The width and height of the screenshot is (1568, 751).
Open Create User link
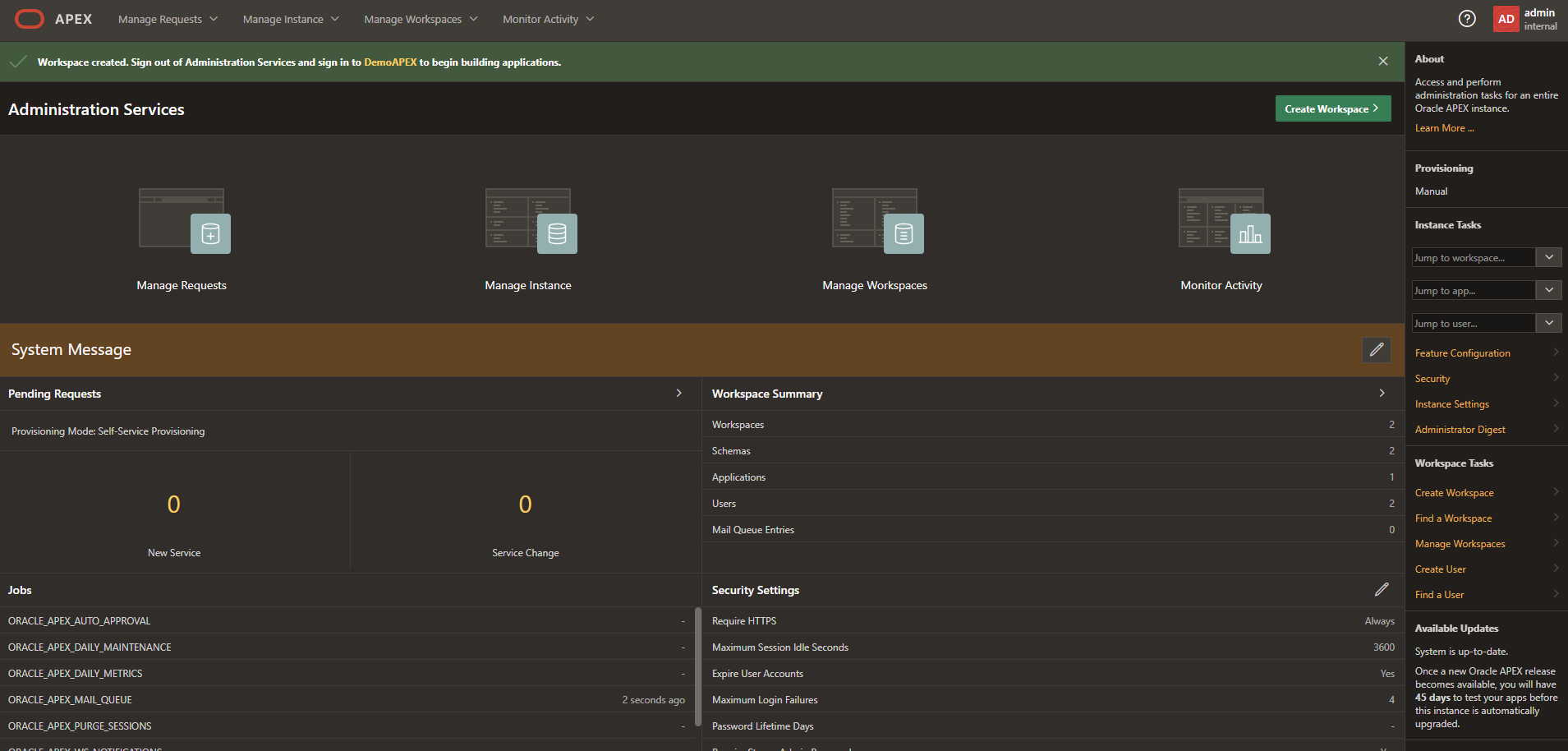pyautogui.click(x=1440, y=569)
